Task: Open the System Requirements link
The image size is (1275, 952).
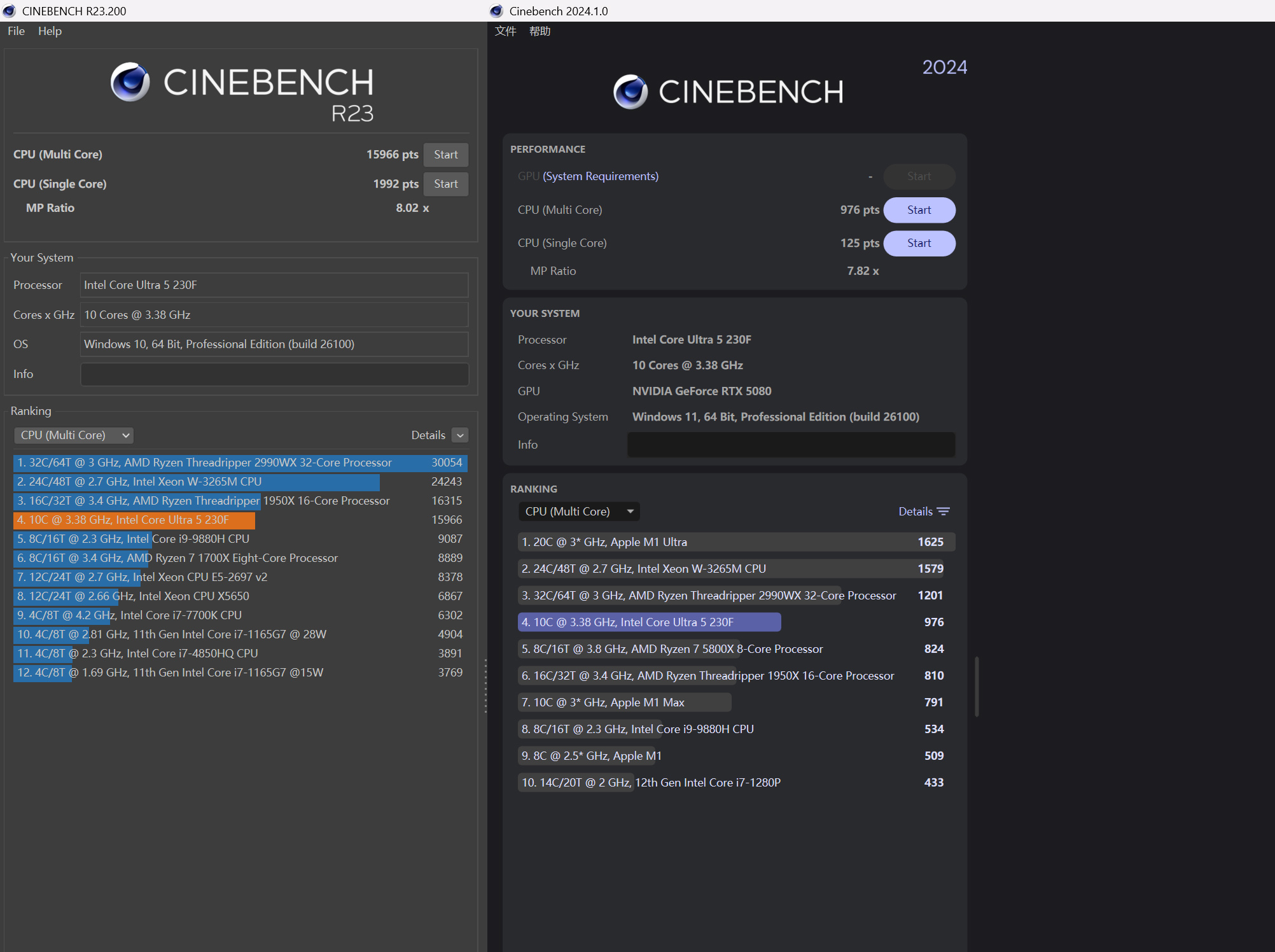Action: point(600,176)
